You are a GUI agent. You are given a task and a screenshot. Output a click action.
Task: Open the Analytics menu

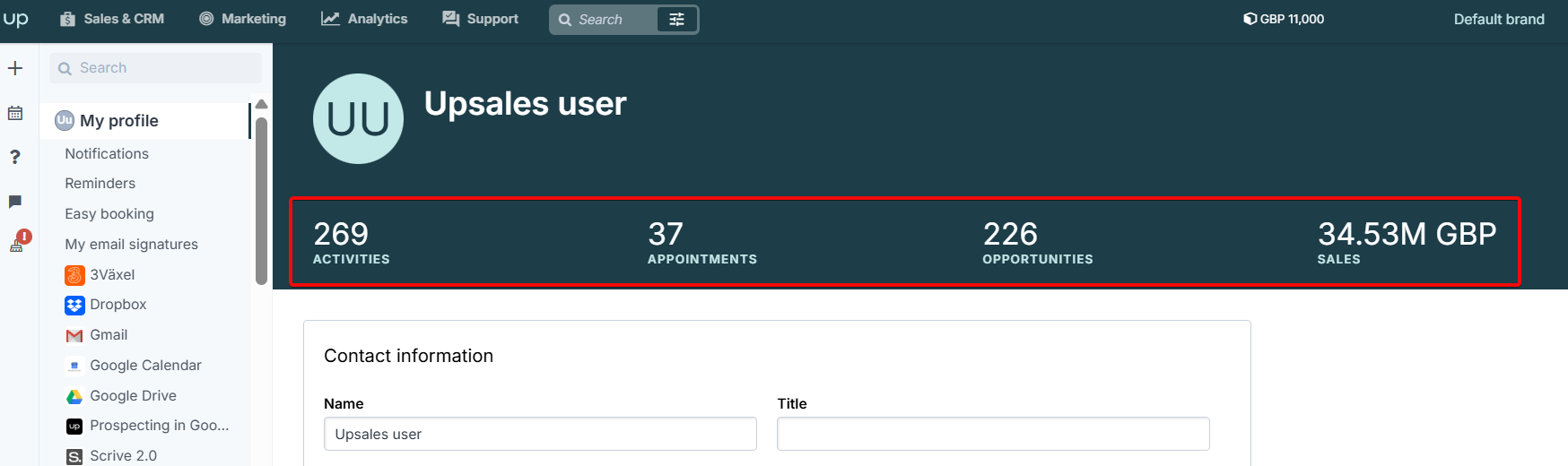point(364,19)
